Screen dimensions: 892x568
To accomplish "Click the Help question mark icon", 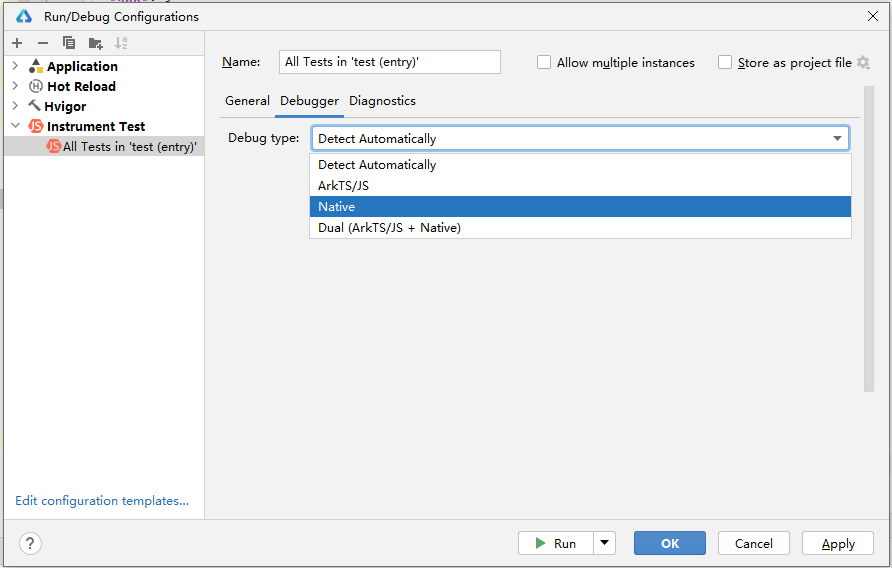I will click(x=30, y=544).
